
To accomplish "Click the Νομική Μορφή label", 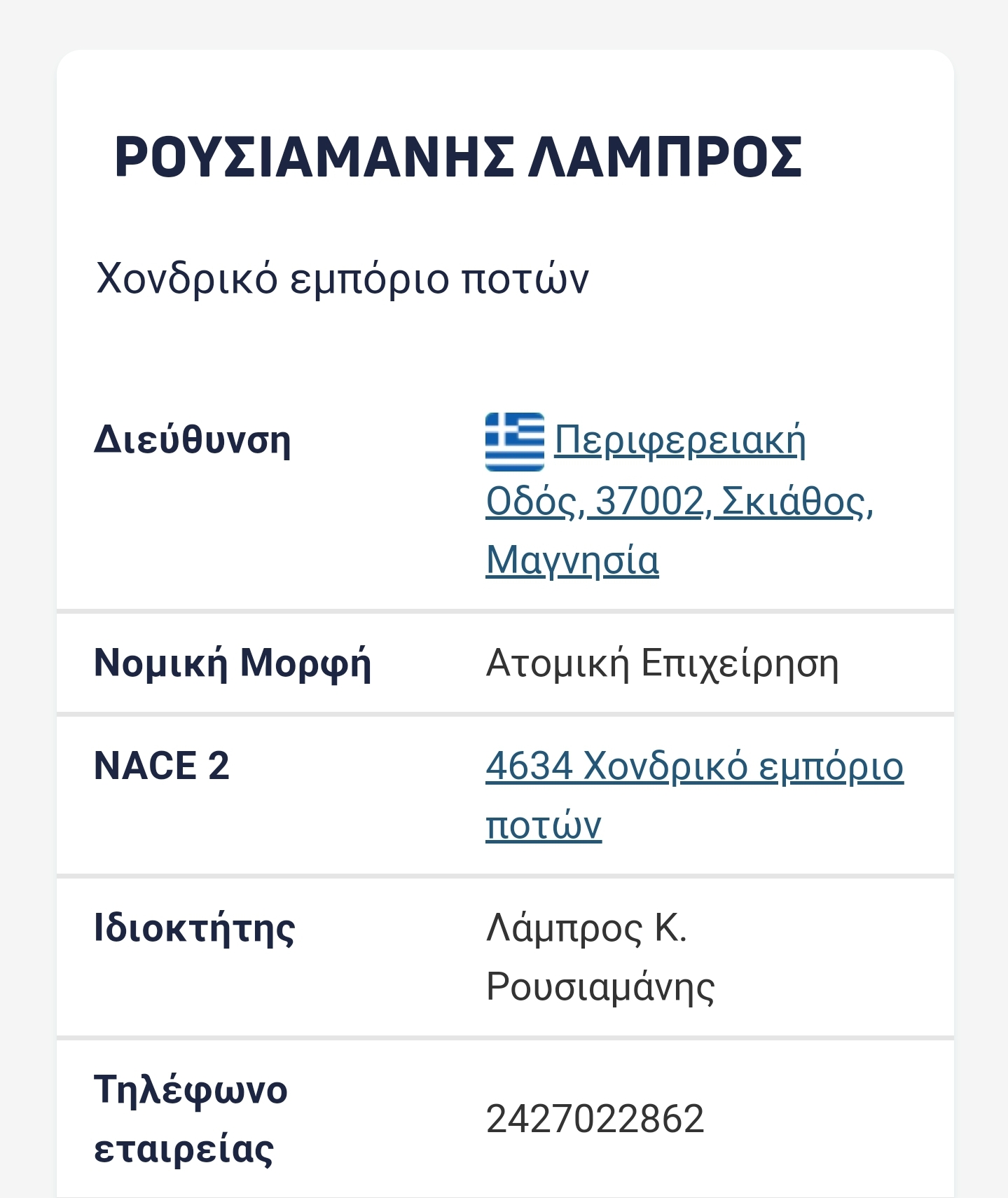I will (x=233, y=663).
